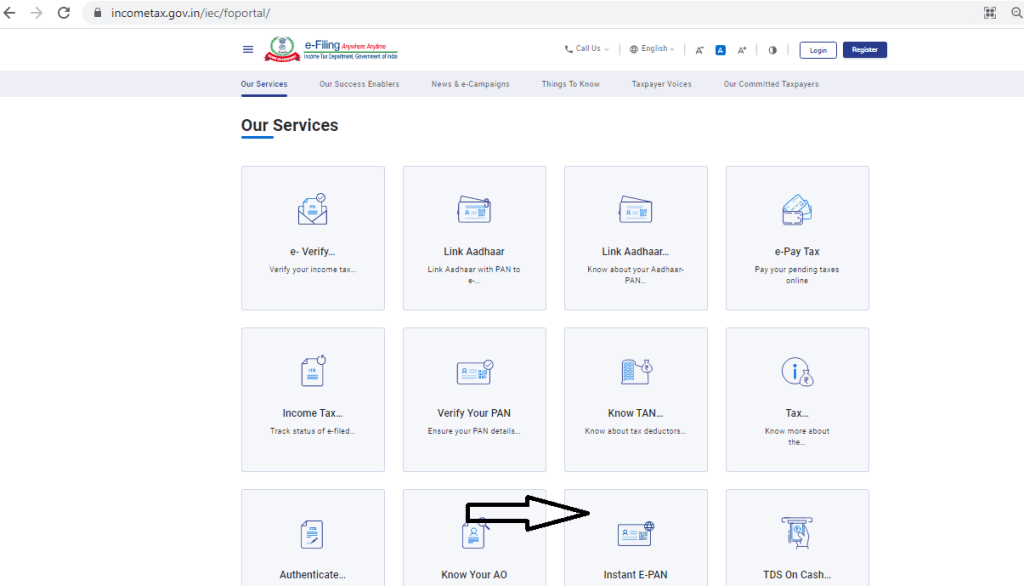This screenshot has height=586, width=1024.
Task: Open the News & e-Campaigns tab
Action: [470, 84]
